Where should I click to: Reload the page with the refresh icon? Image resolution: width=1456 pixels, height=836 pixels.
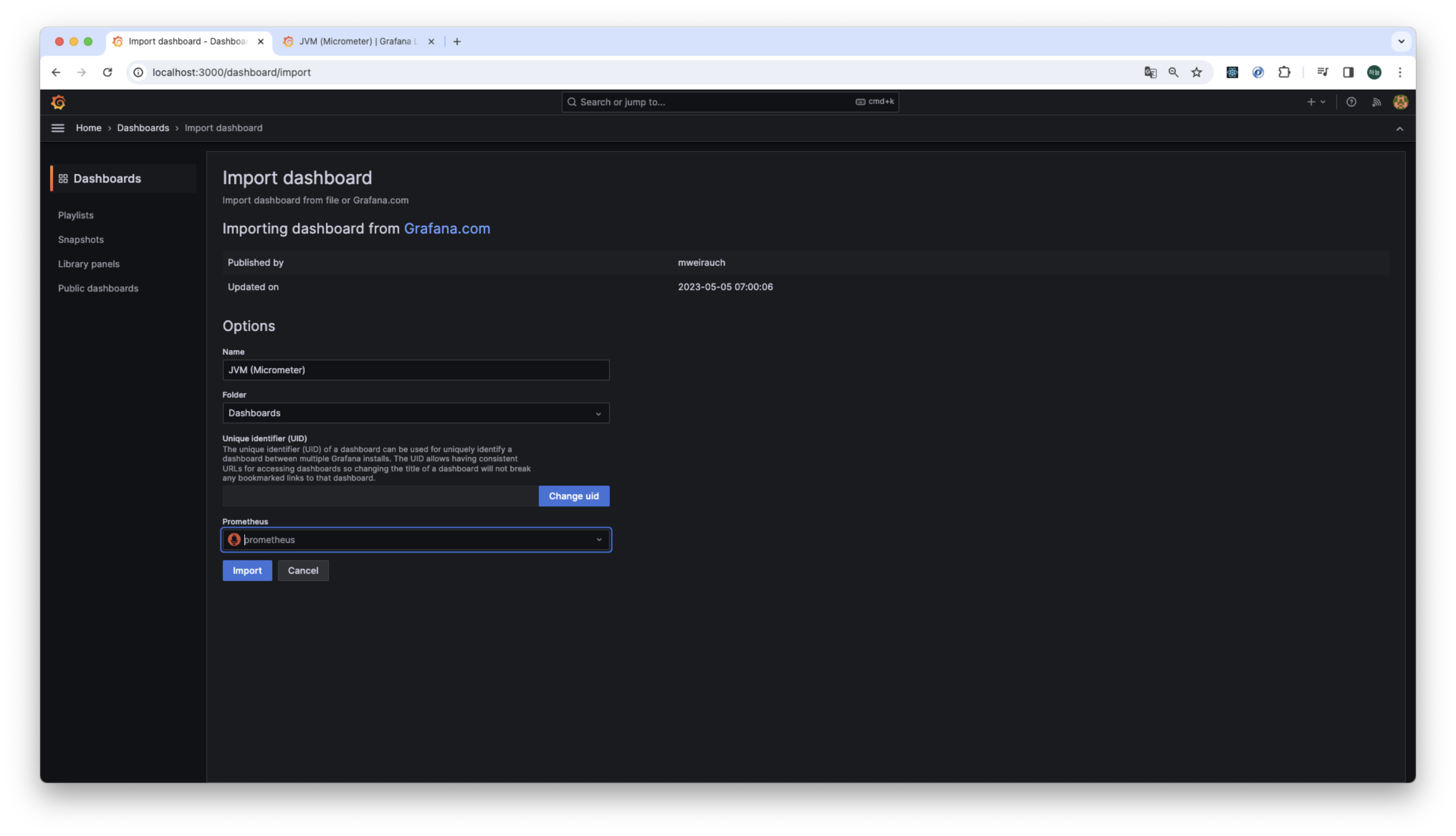(107, 72)
